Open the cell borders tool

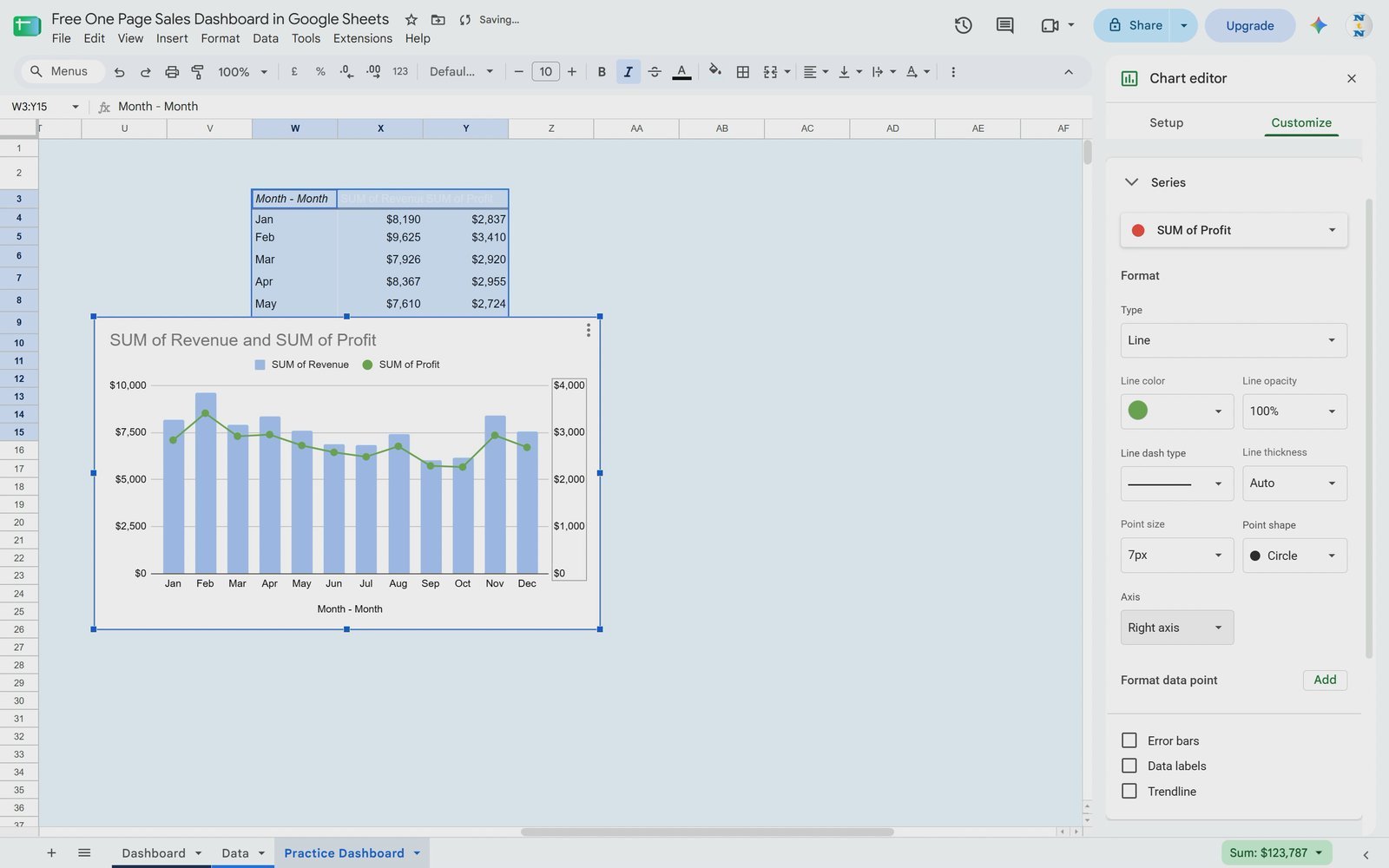(742, 72)
